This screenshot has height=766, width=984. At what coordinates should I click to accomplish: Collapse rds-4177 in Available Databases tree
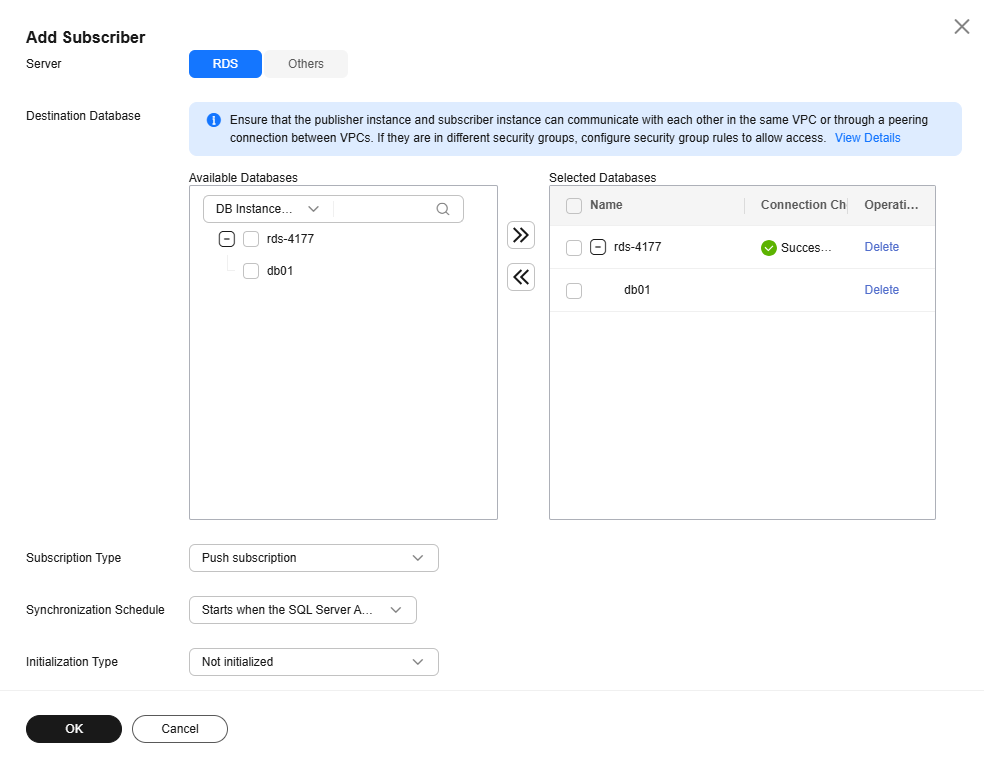pos(227,239)
